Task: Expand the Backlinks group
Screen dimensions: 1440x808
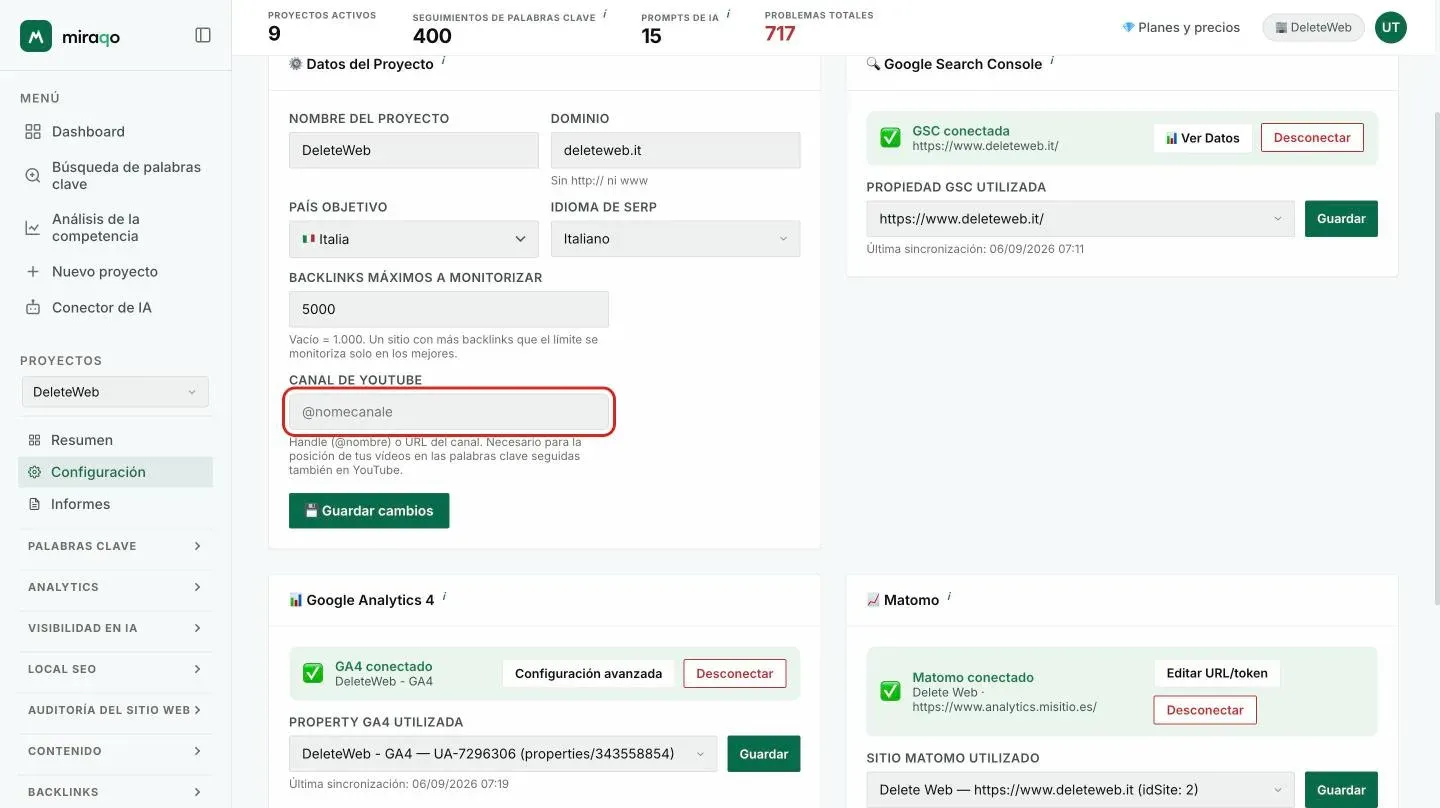Action: tap(115, 792)
